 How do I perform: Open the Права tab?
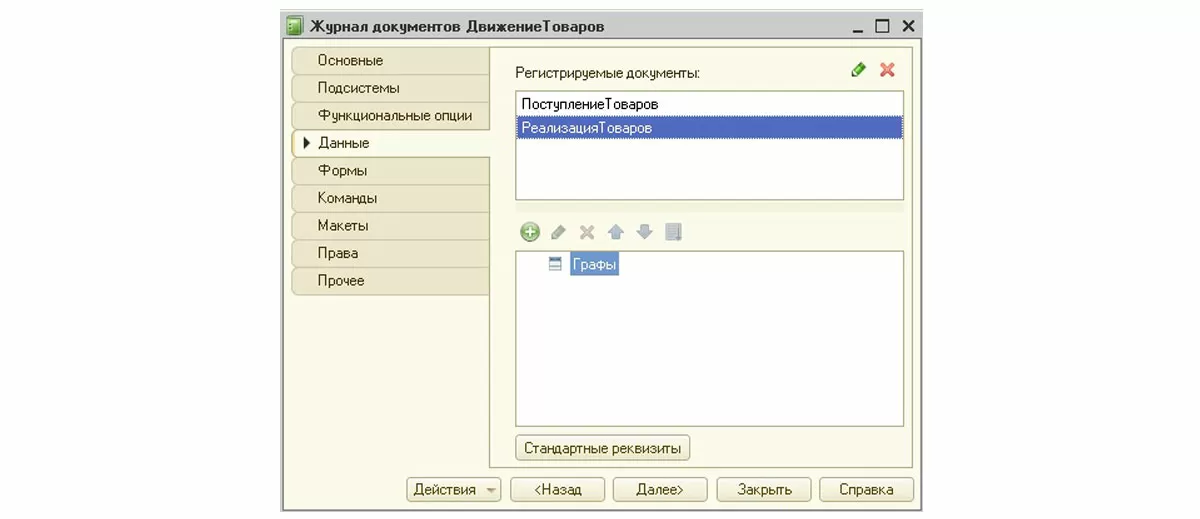click(391, 253)
